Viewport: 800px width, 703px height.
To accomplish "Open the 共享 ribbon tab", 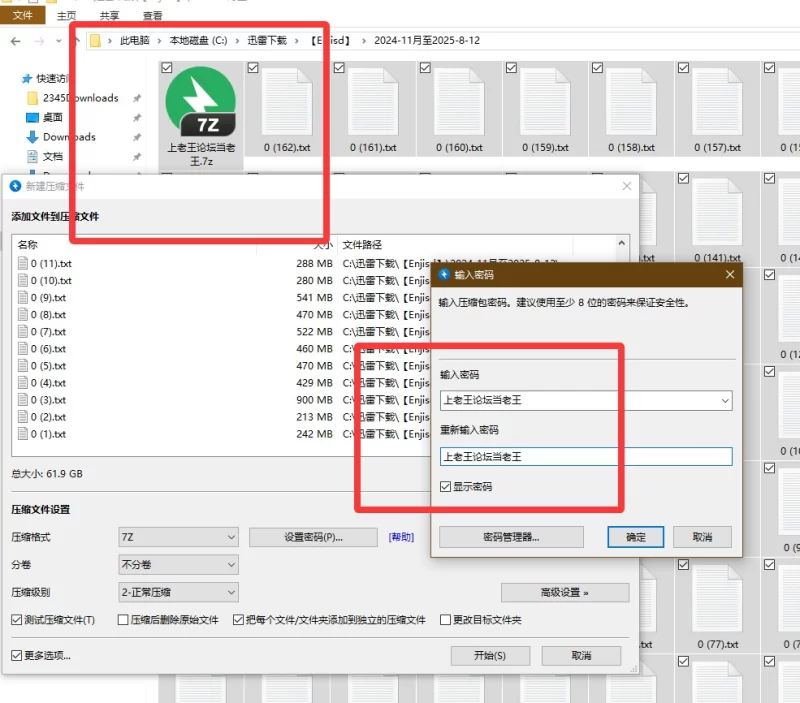I will [x=109, y=16].
